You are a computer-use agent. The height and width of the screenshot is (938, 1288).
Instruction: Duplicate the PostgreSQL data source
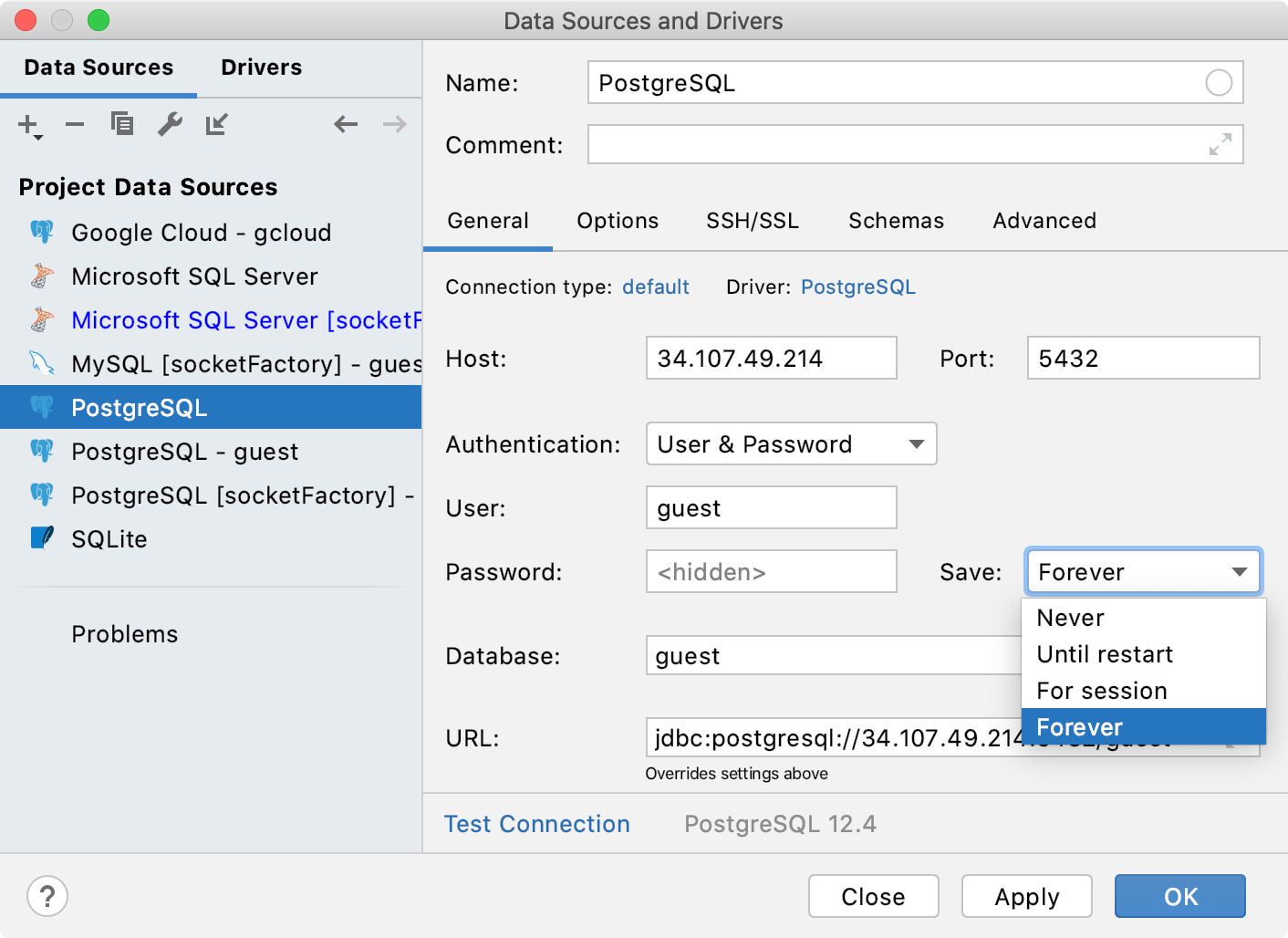pos(122,124)
